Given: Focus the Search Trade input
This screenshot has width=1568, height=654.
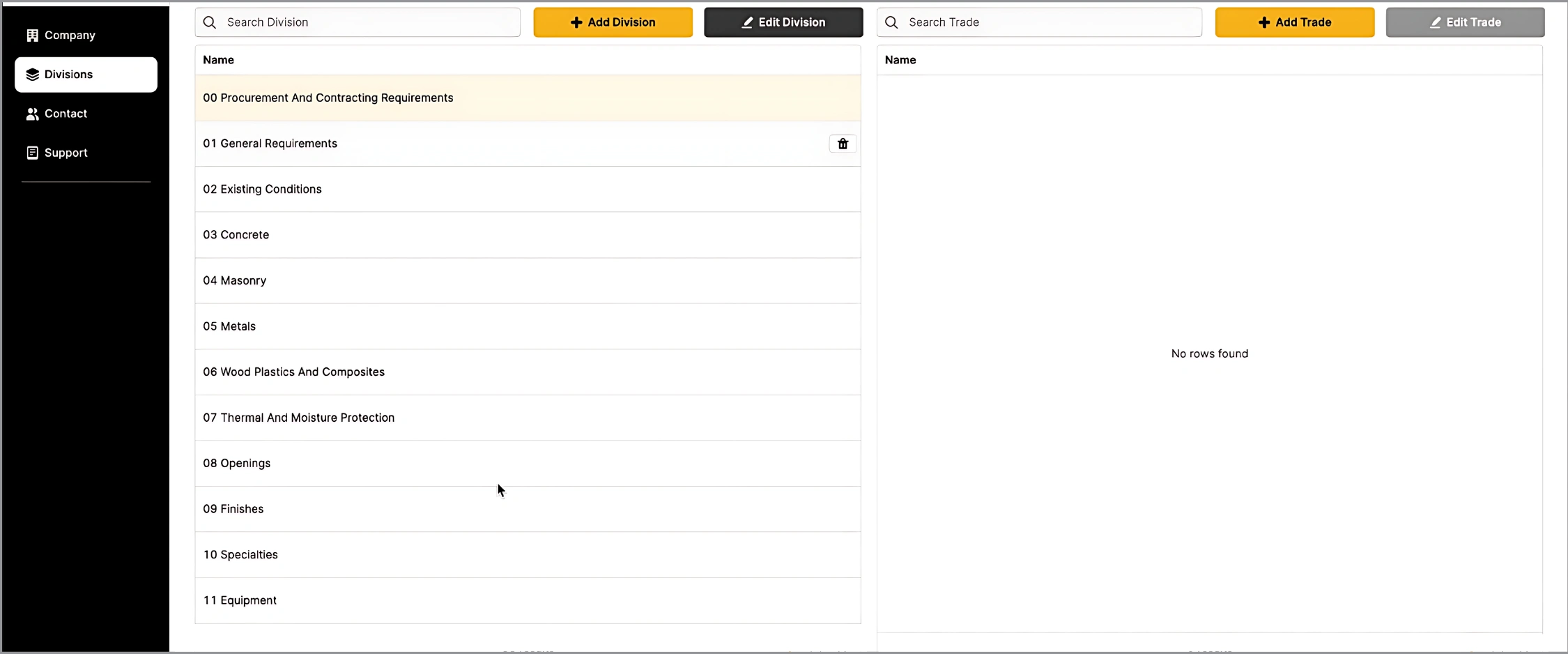Looking at the screenshot, I should 1051,22.
